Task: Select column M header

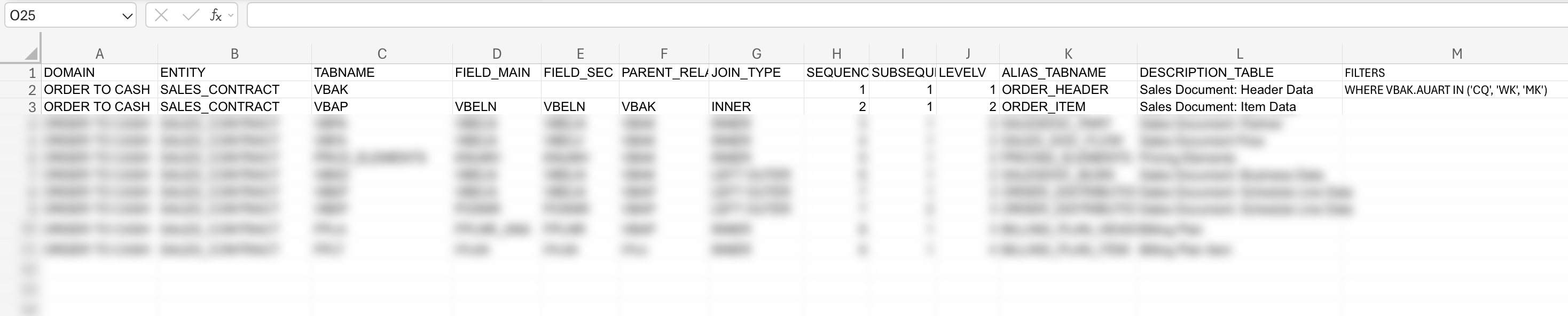Action: [x=1456, y=54]
